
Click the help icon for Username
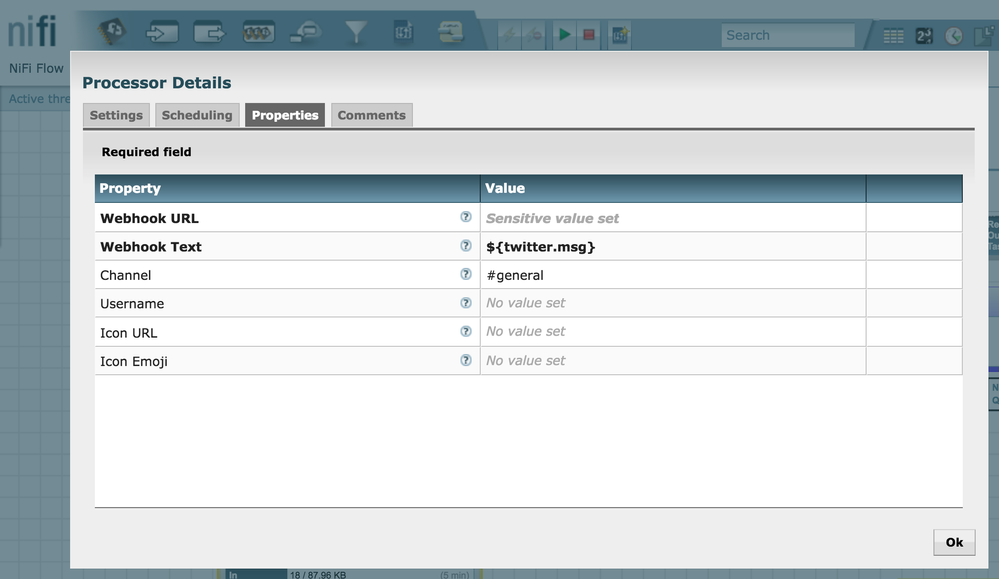point(466,303)
